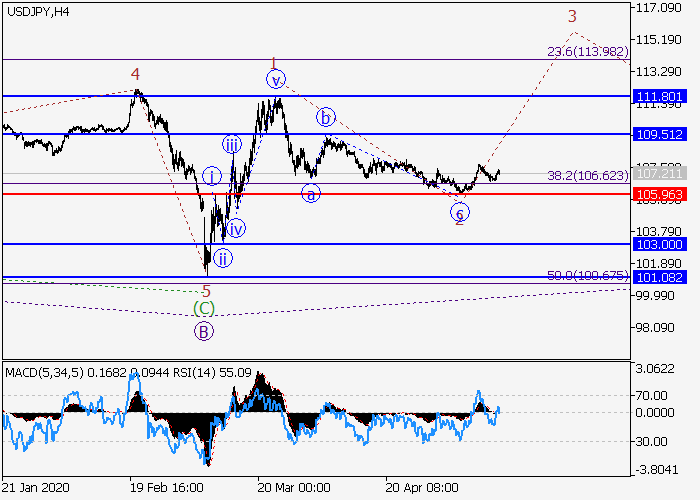Click the brown wave 4 label
The height and width of the screenshot is (500, 700).
pos(135,74)
